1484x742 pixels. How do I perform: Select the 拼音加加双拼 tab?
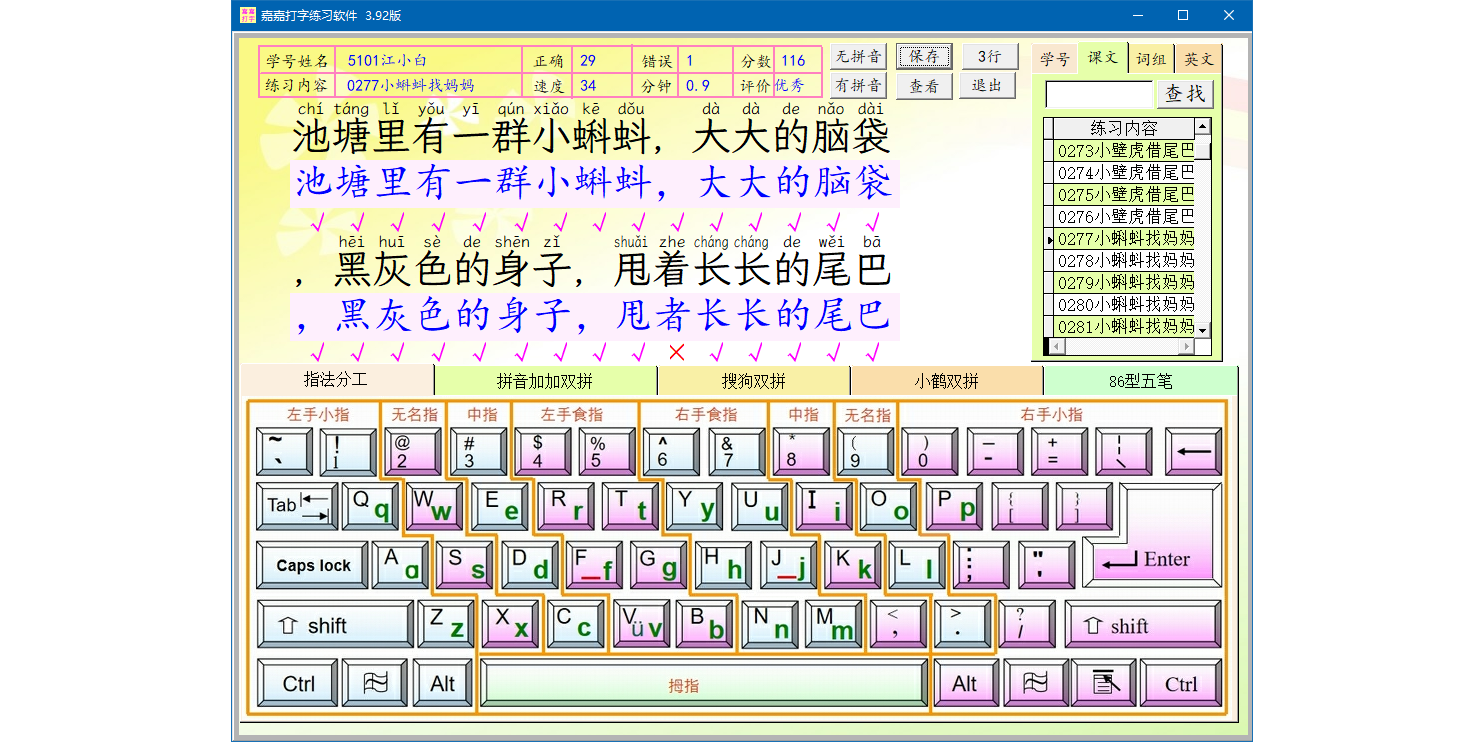tap(545, 381)
